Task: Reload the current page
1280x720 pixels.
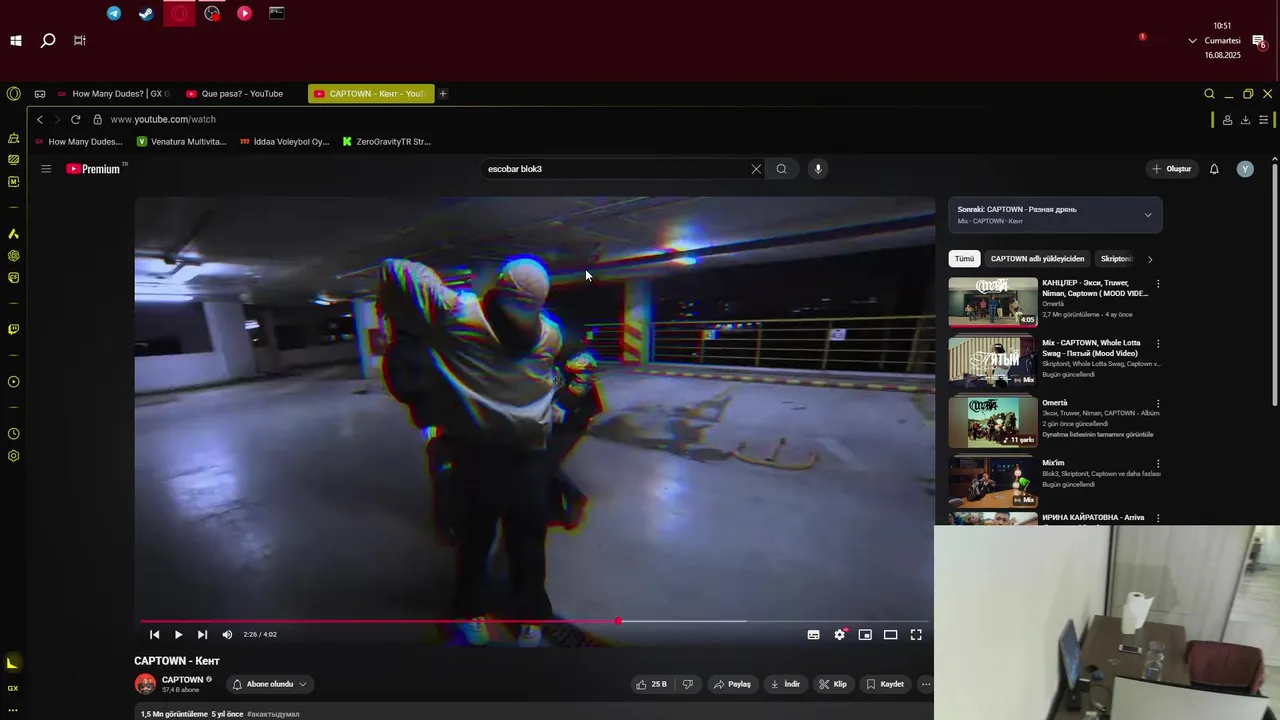Action: click(x=75, y=119)
